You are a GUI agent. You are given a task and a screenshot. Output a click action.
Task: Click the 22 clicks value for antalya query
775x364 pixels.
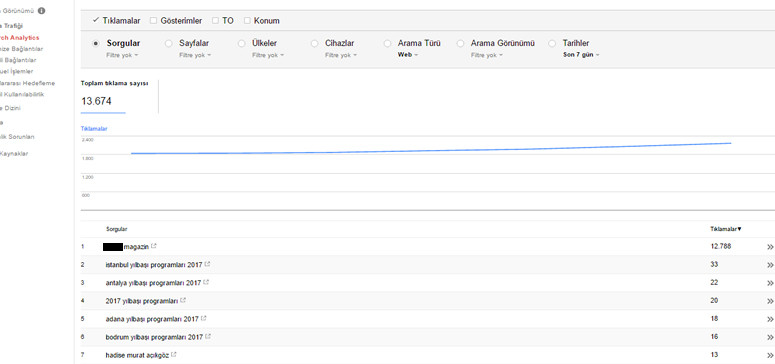tap(714, 282)
